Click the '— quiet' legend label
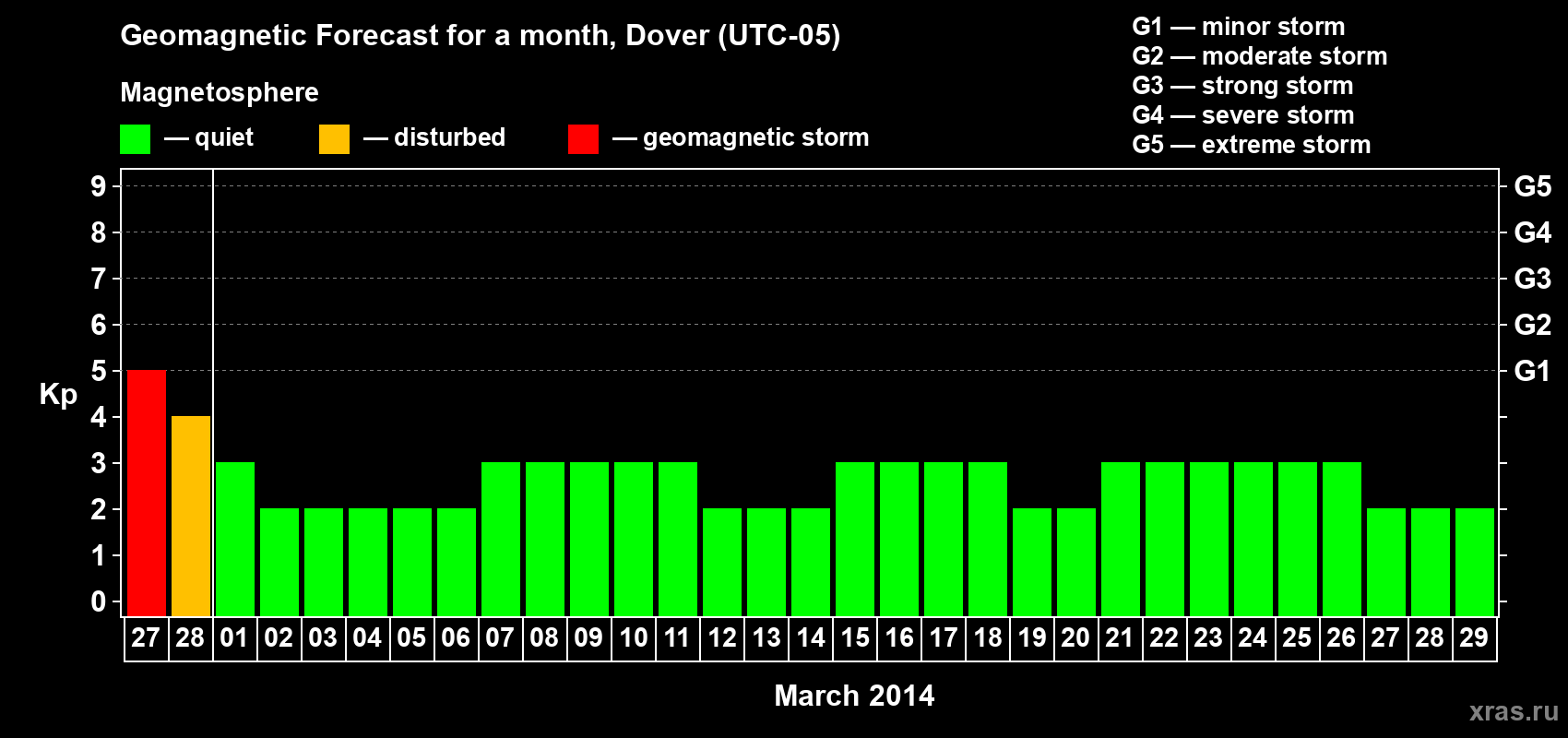The width and height of the screenshot is (1568, 738). (x=208, y=138)
